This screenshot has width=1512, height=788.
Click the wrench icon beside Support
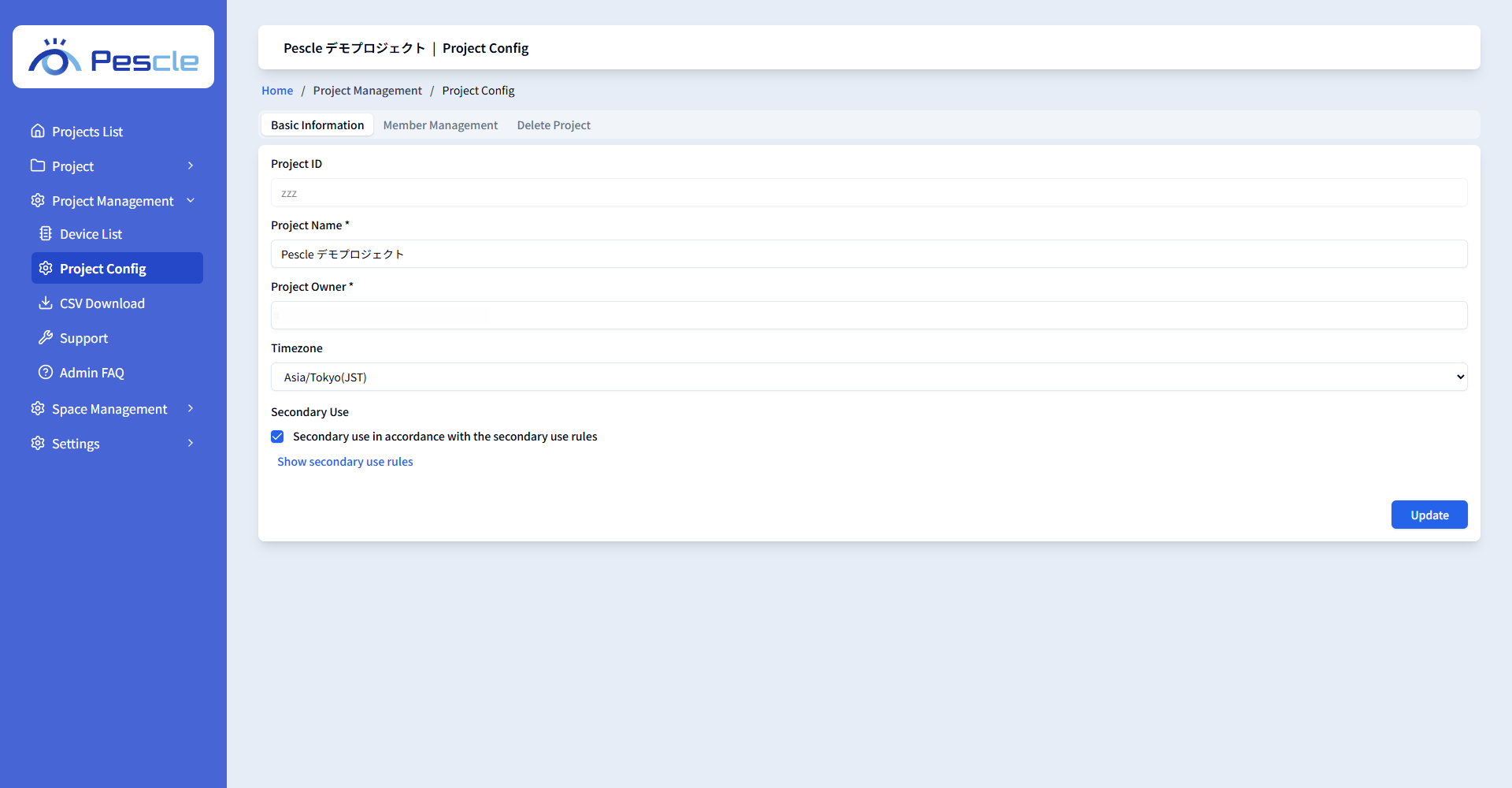46,337
